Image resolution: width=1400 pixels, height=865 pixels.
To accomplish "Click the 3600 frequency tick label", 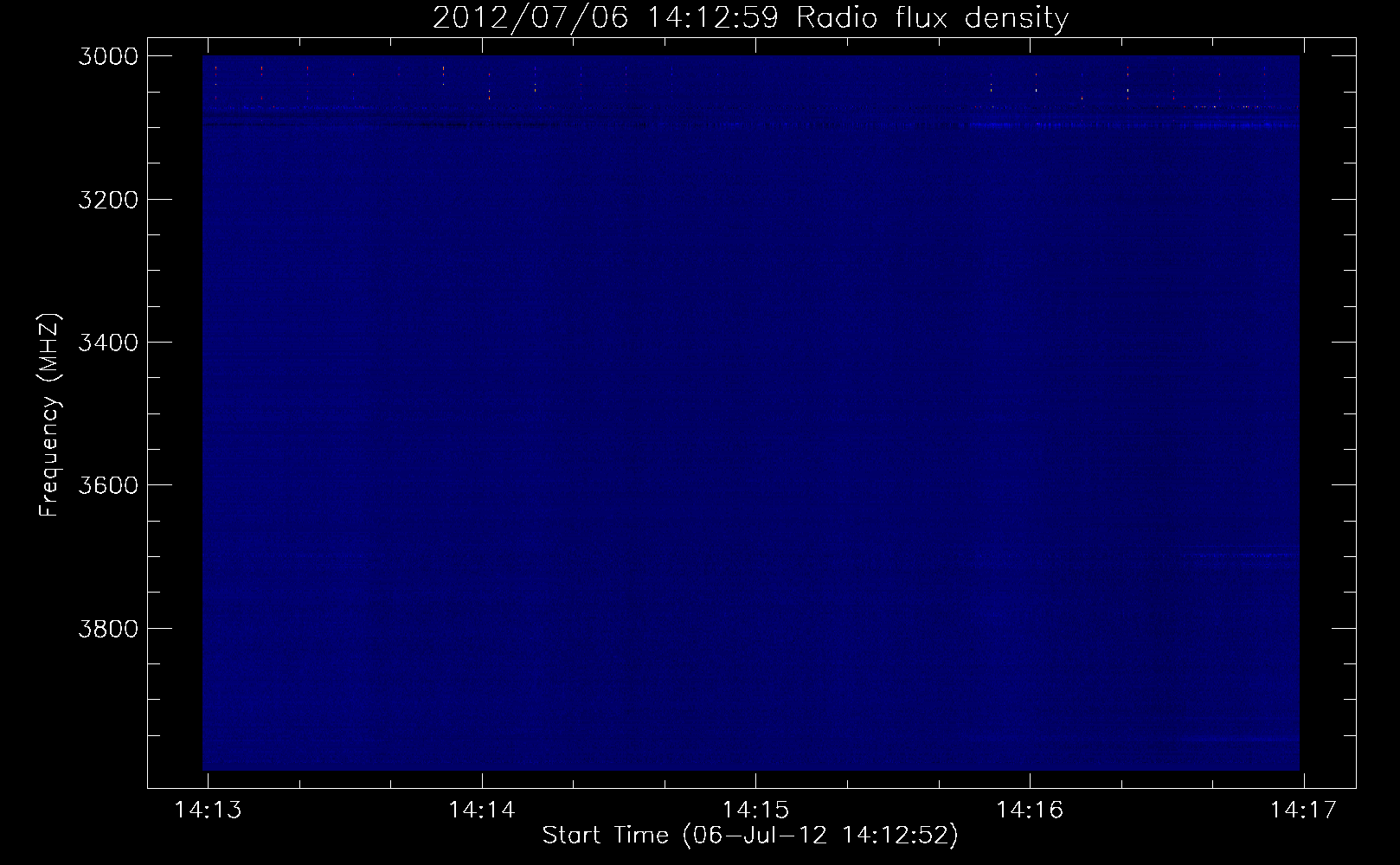I will click(x=108, y=485).
